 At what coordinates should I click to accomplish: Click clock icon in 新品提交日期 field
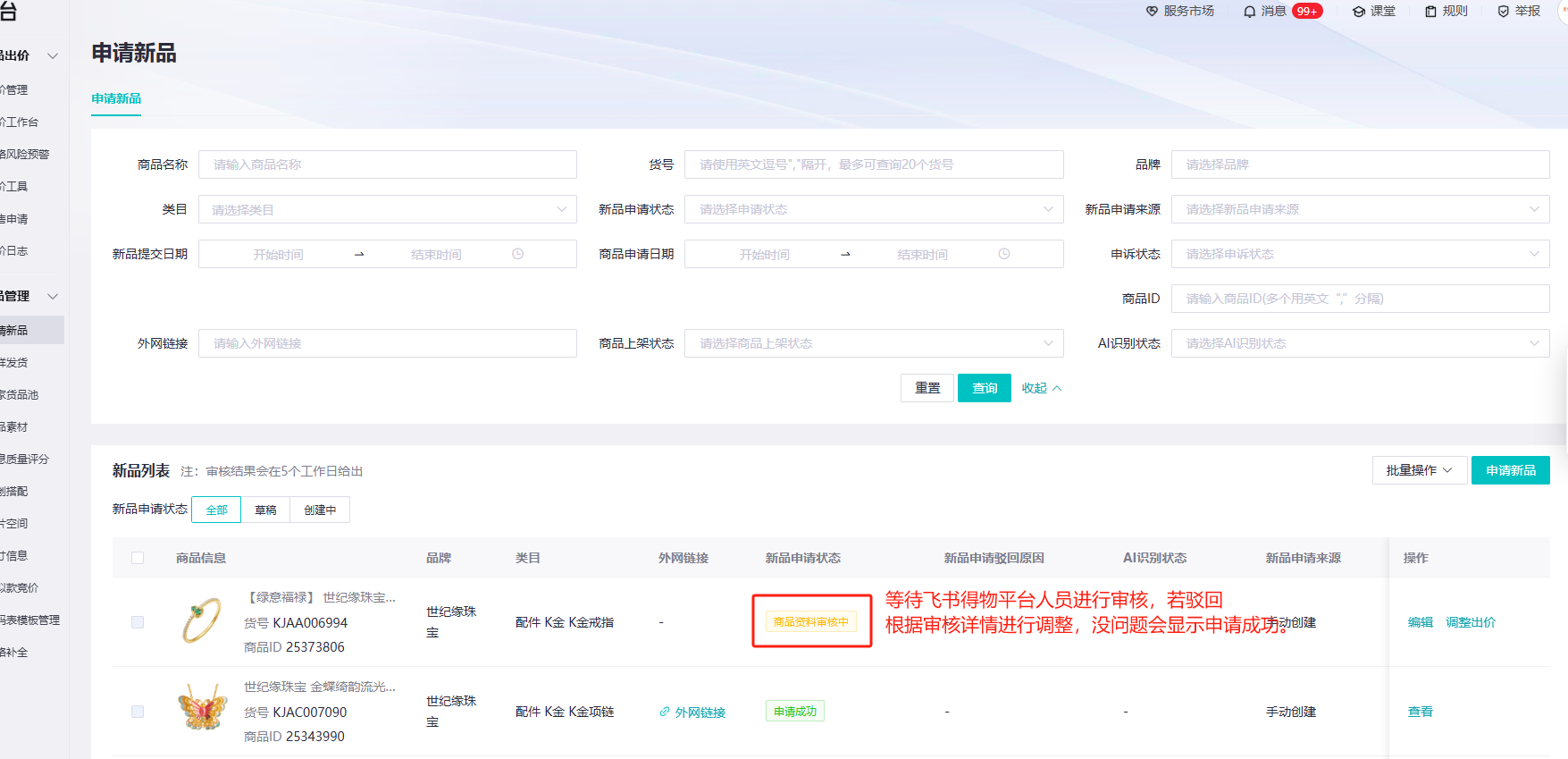pos(517,254)
